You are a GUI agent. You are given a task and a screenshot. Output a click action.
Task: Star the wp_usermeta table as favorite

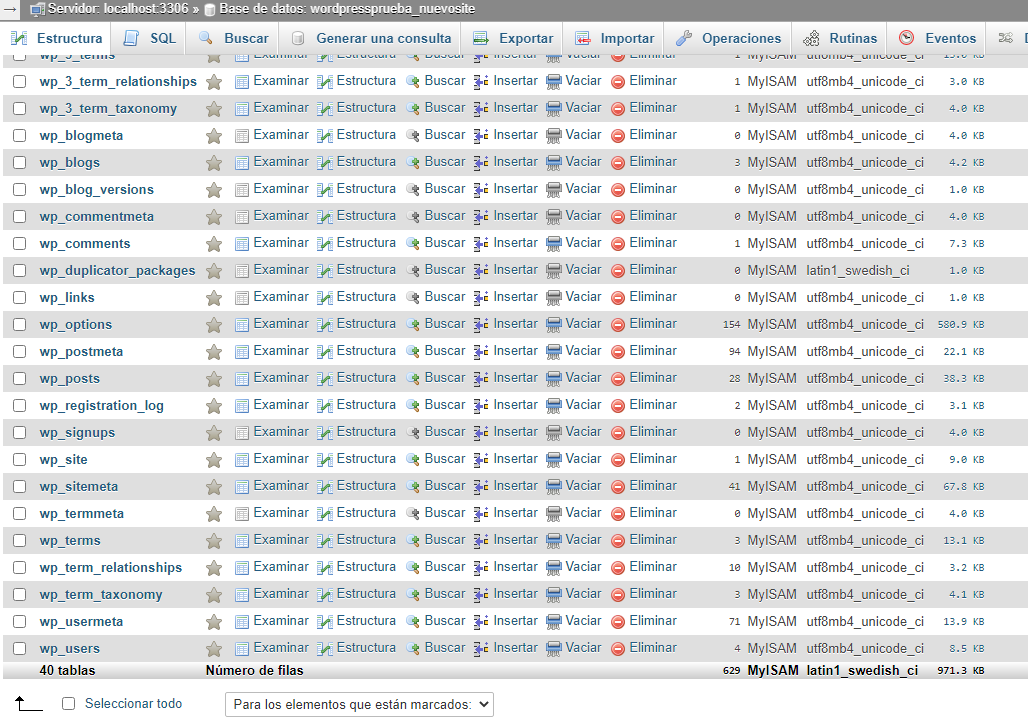pyautogui.click(x=213, y=622)
